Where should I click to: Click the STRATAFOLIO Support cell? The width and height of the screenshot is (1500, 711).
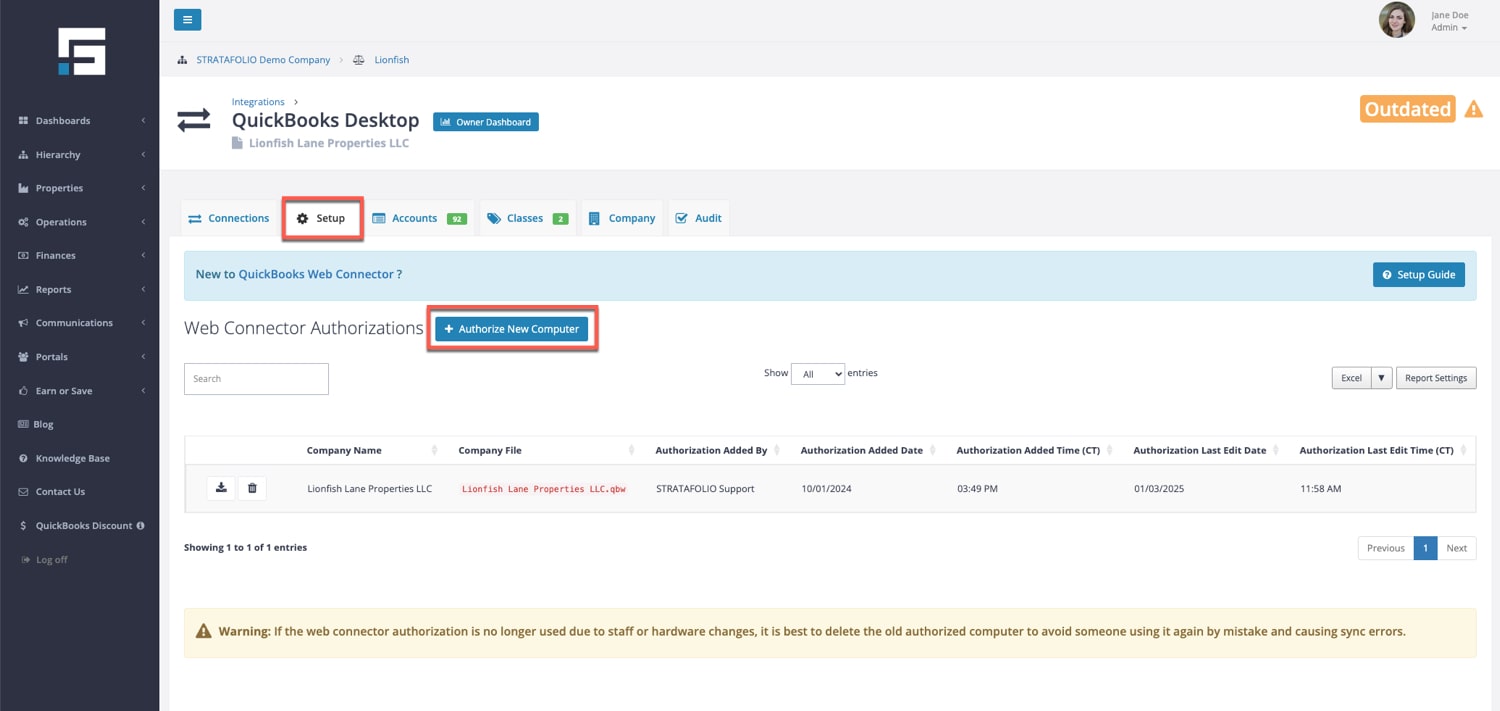(x=705, y=489)
